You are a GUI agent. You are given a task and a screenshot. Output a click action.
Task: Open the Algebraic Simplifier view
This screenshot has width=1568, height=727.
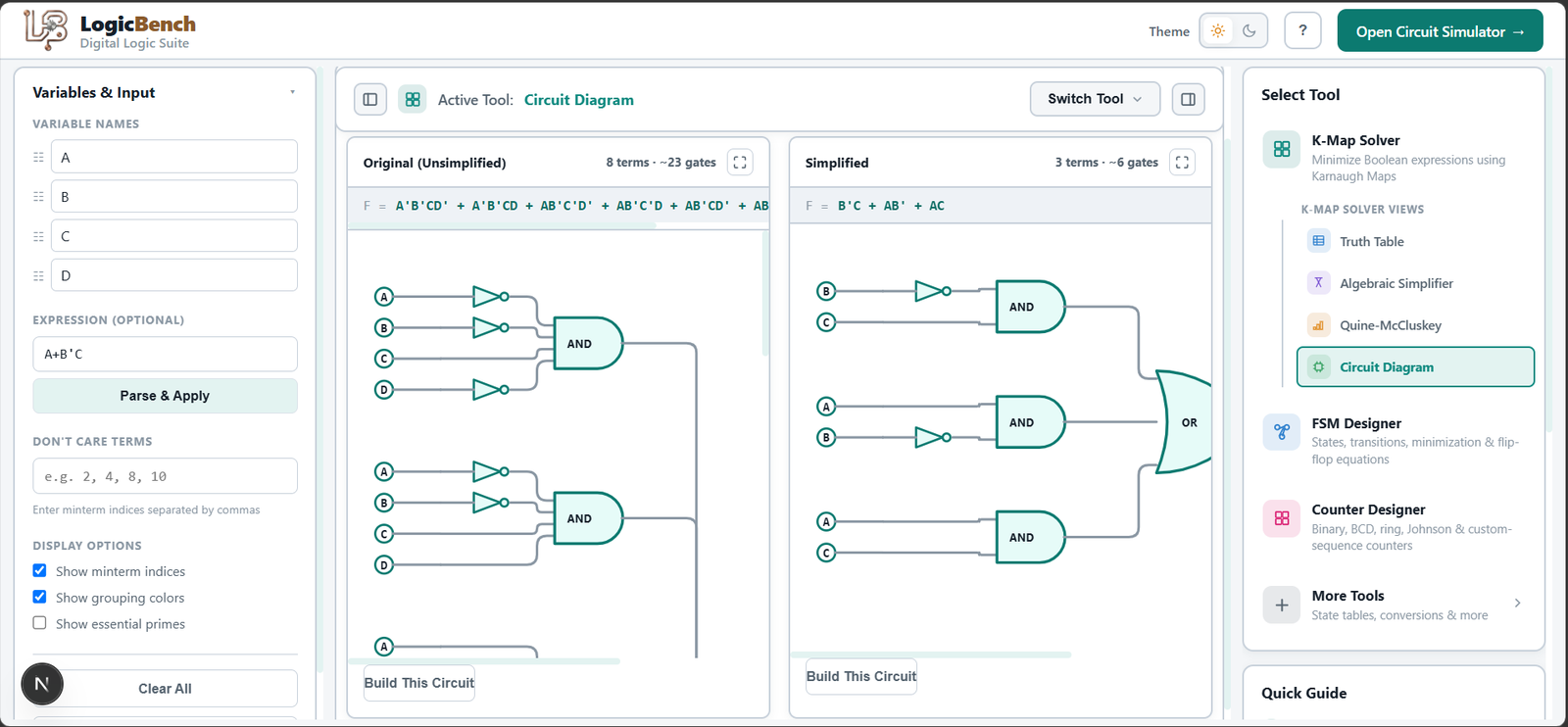pos(1415,283)
